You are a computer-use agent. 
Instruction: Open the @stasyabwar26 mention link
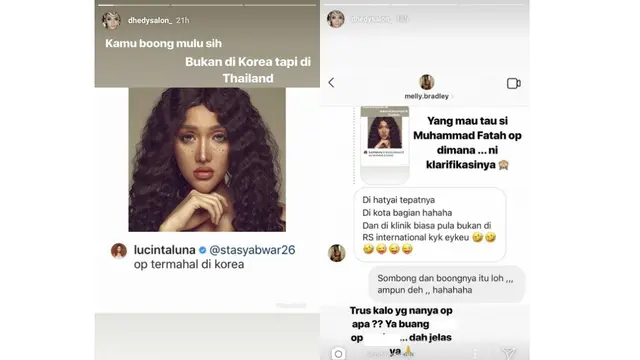coord(252,250)
